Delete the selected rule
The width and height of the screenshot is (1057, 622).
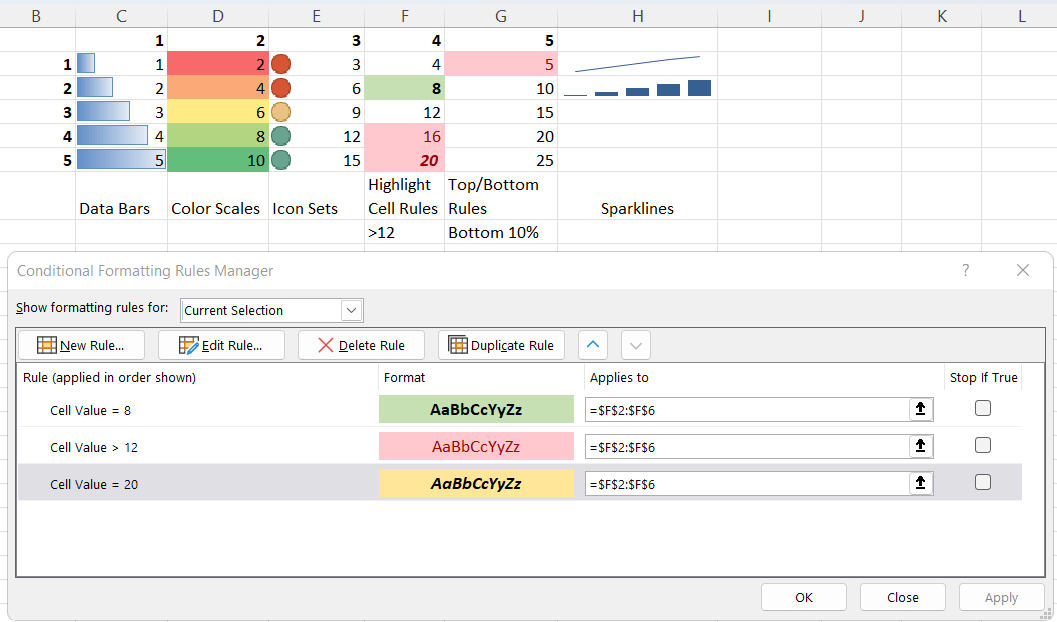pos(361,345)
